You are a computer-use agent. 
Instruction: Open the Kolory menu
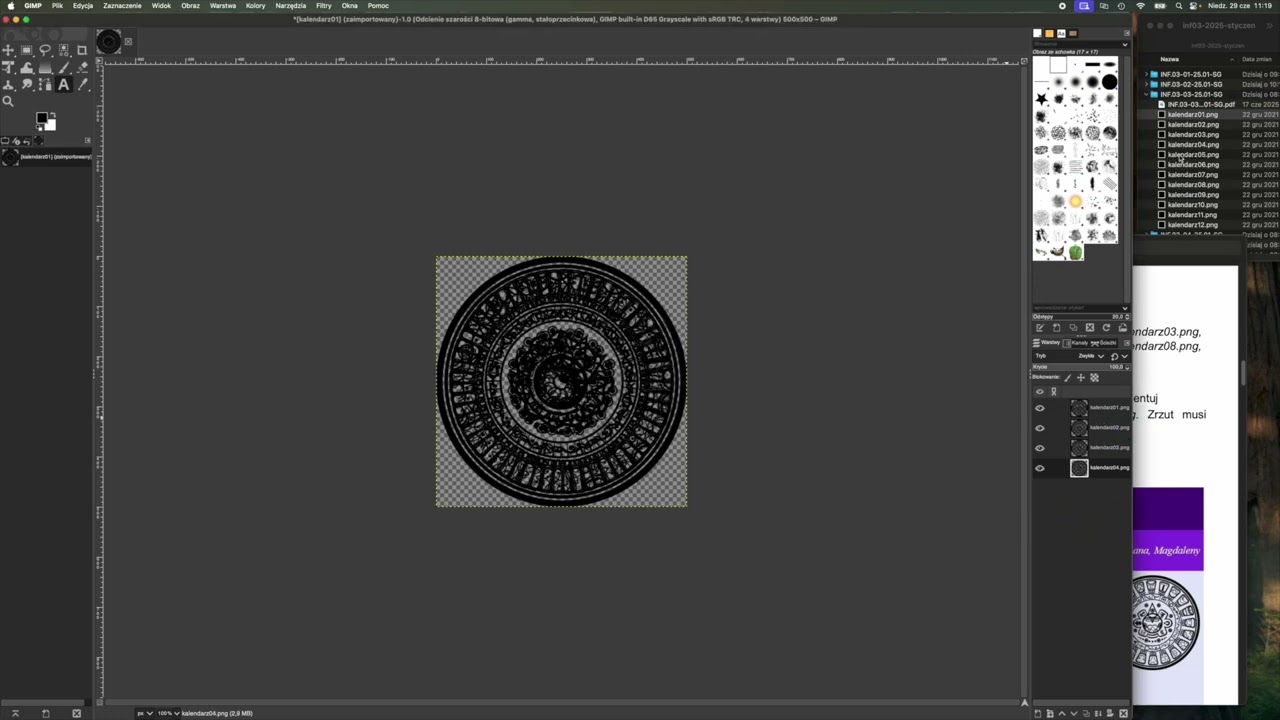pos(256,5)
